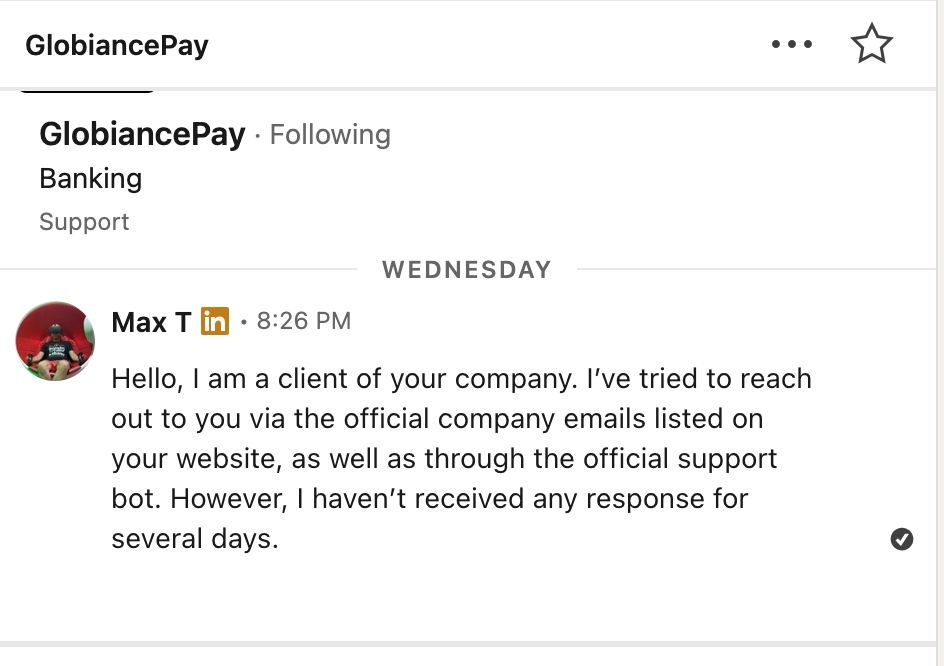Viewport: 944px width, 666px height.
Task: Click the WEDNESDAY date separator
Action: [467, 270]
